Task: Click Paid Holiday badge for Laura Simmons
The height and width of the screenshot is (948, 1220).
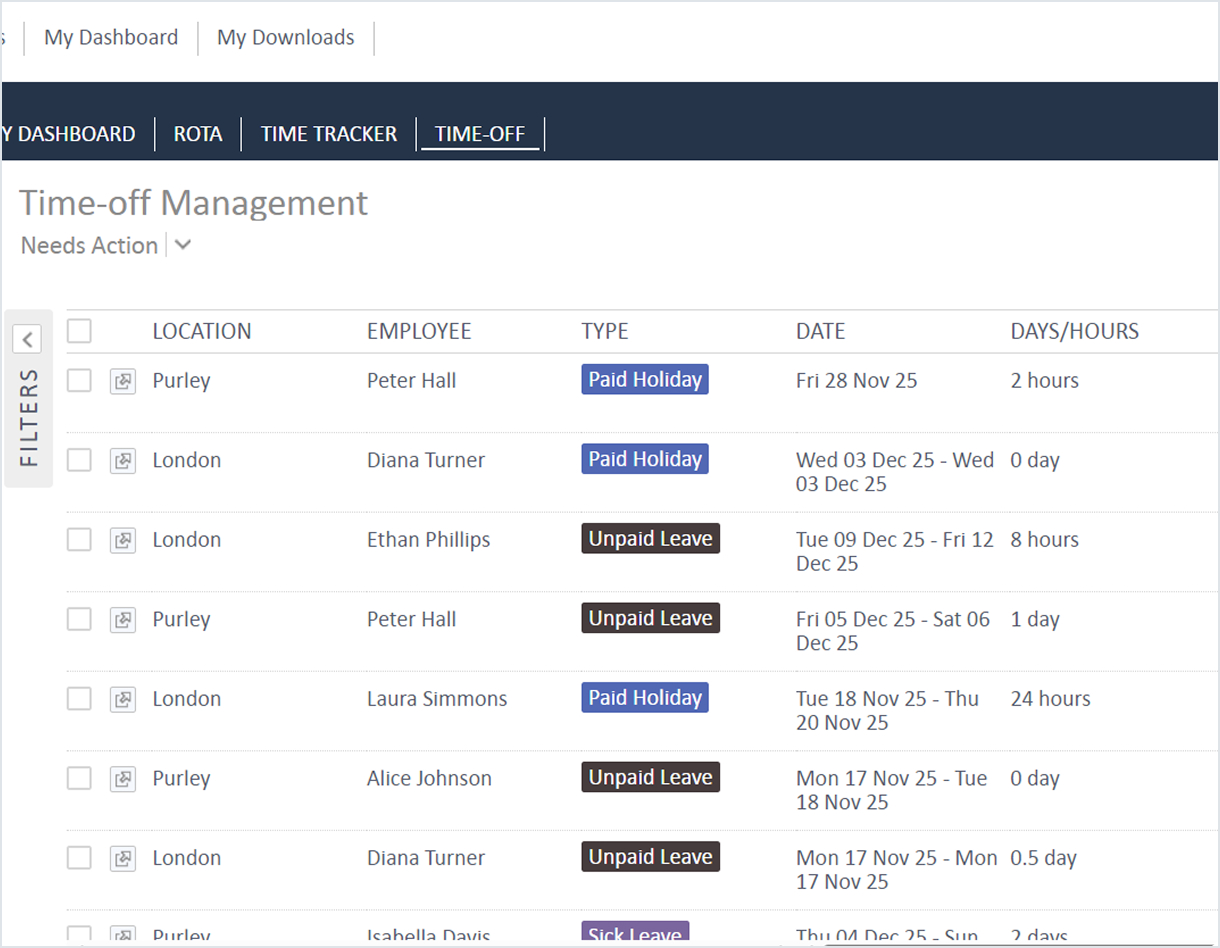Action: (645, 698)
